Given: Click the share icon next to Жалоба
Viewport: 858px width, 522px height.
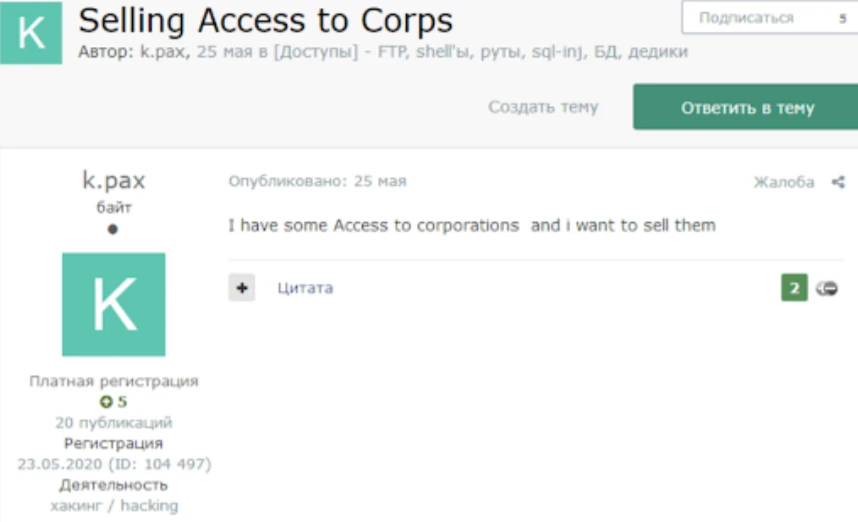Looking at the screenshot, I should point(838,182).
